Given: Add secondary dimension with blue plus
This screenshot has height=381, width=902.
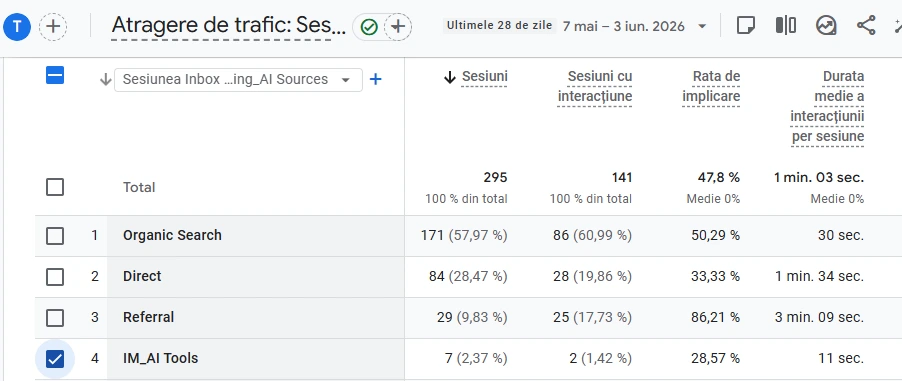Looking at the screenshot, I should tap(375, 79).
